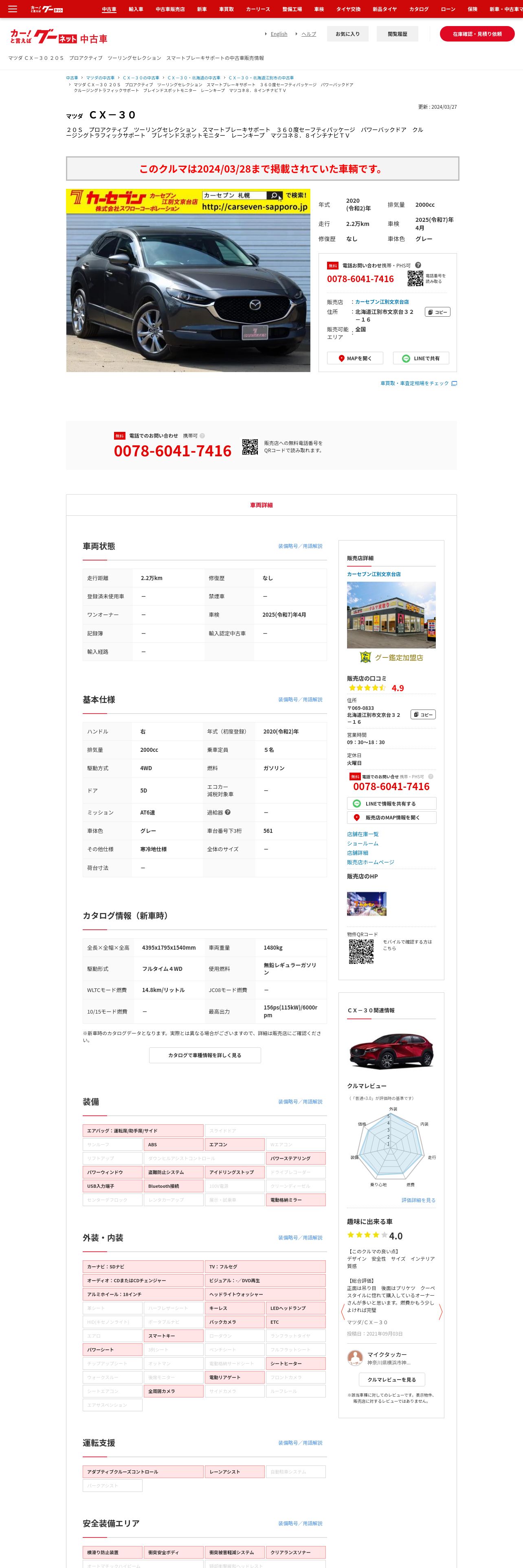Click the QR code beside phone number 電話番号を読み取る
This screenshot has height=1568, width=523.
pyautogui.click(x=415, y=279)
